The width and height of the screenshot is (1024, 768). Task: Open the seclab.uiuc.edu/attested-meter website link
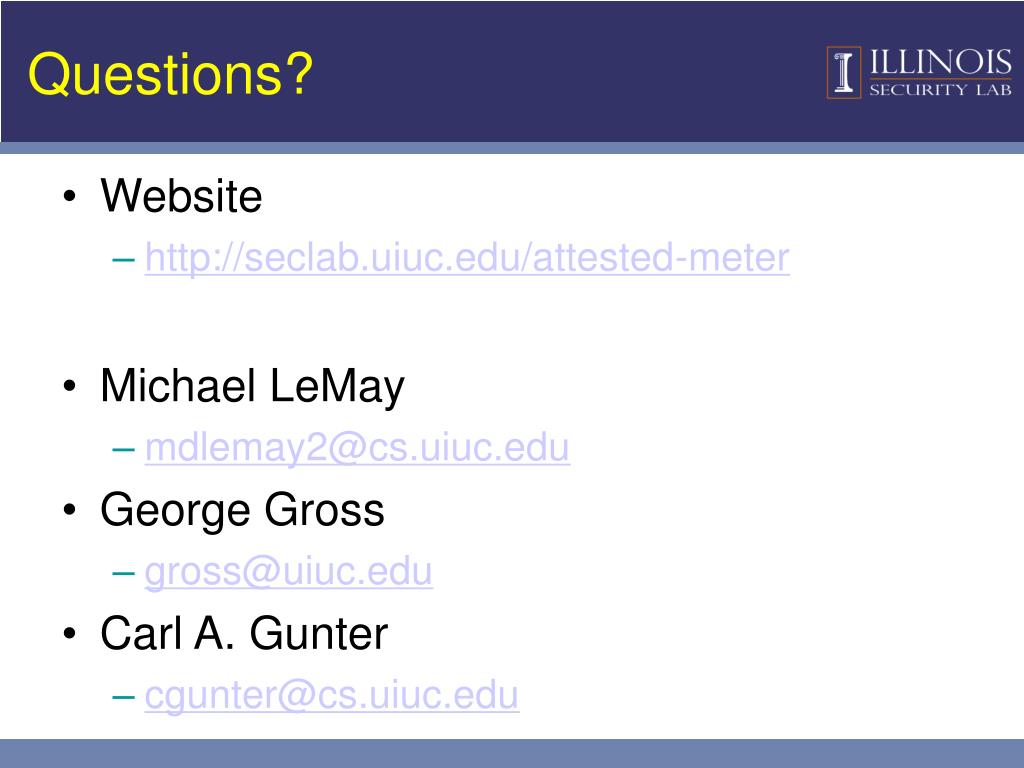pos(468,258)
